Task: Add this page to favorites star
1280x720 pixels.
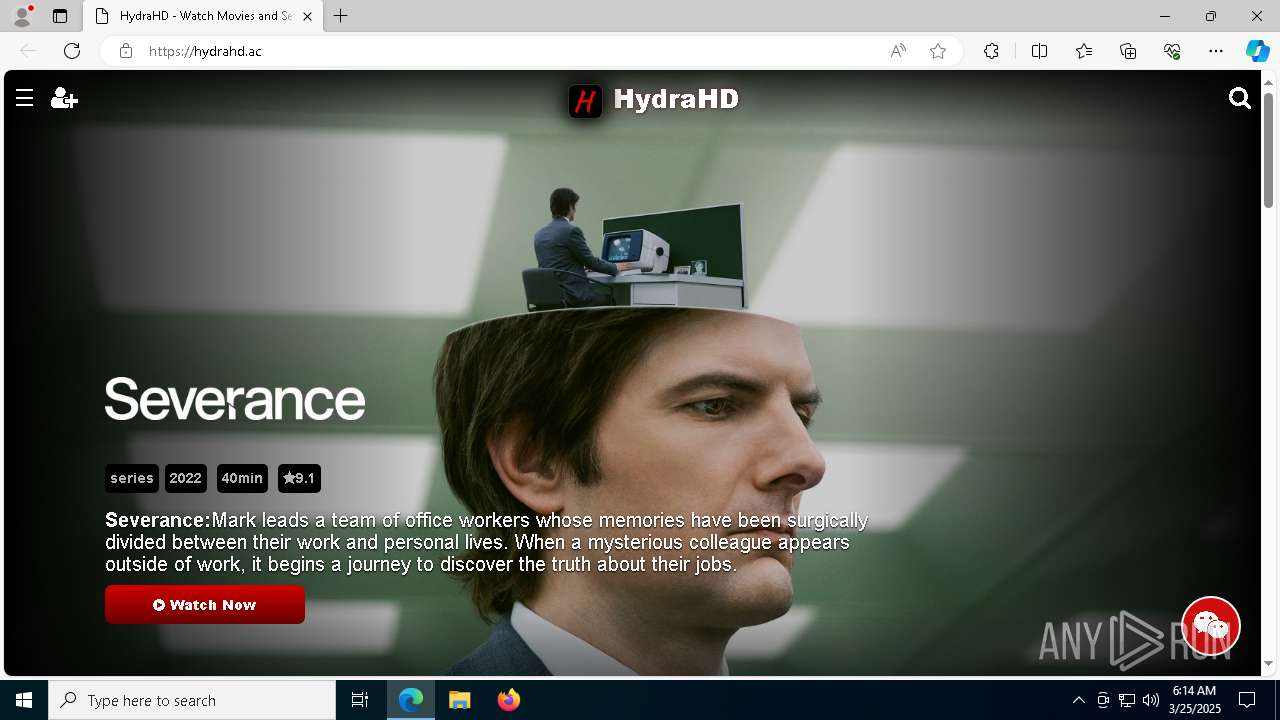Action: (938, 51)
